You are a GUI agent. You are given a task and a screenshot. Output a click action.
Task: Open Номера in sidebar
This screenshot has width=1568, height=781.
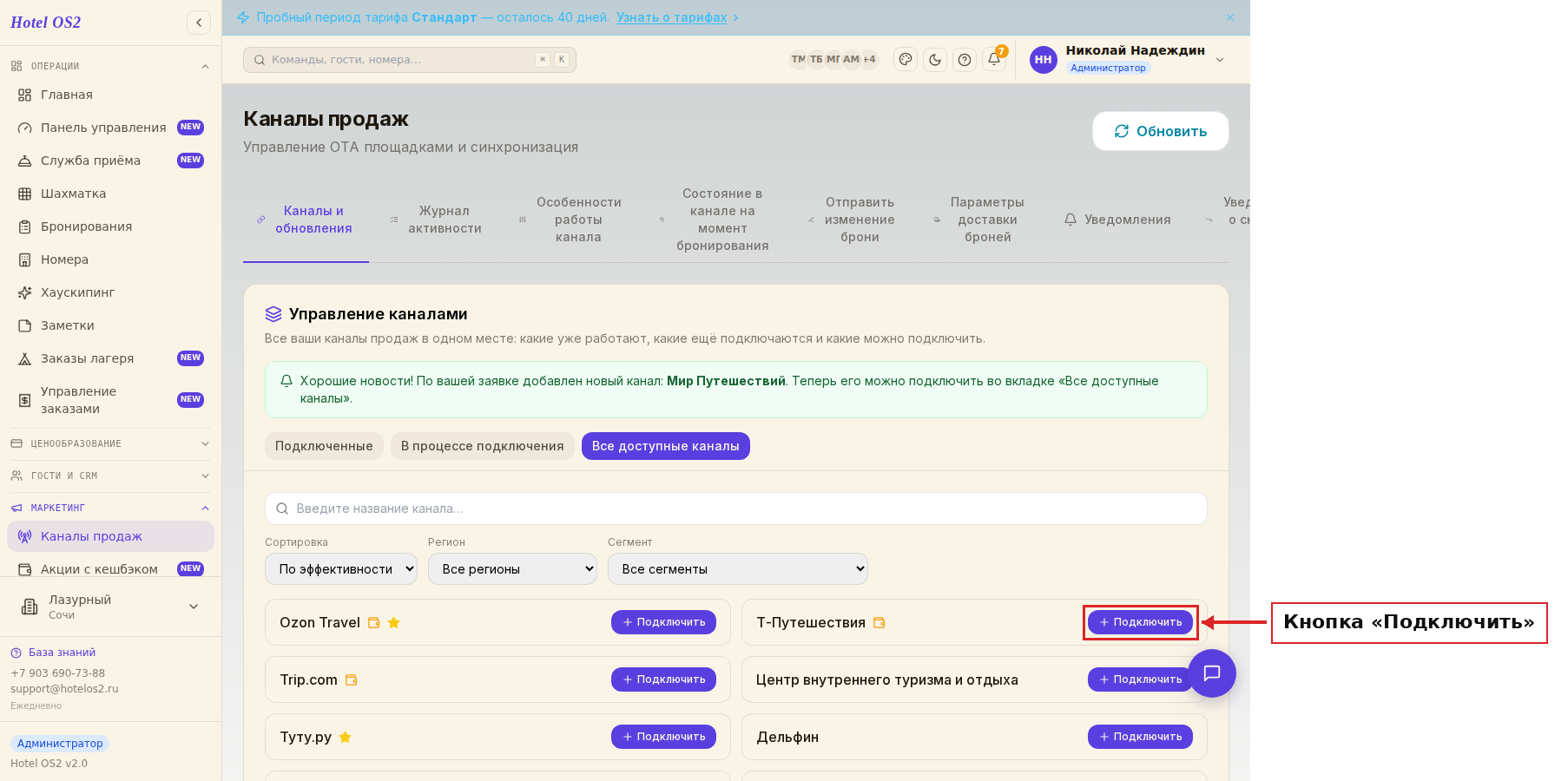pos(110,259)
